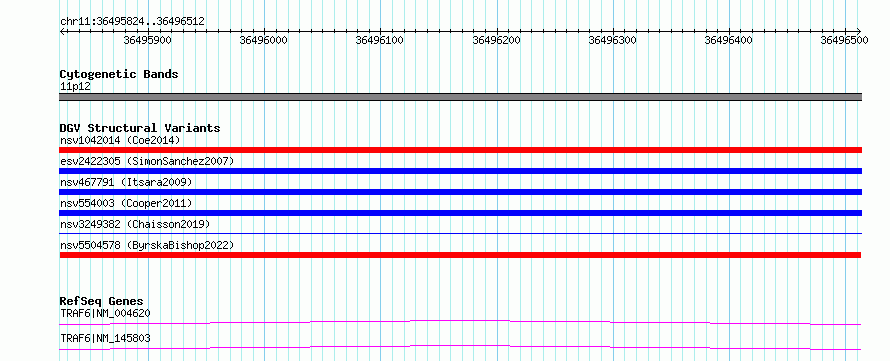Viewport: 890px width, 361px height.
Task: Click the 36496100 ruler position label
Action: coord(380,40)
